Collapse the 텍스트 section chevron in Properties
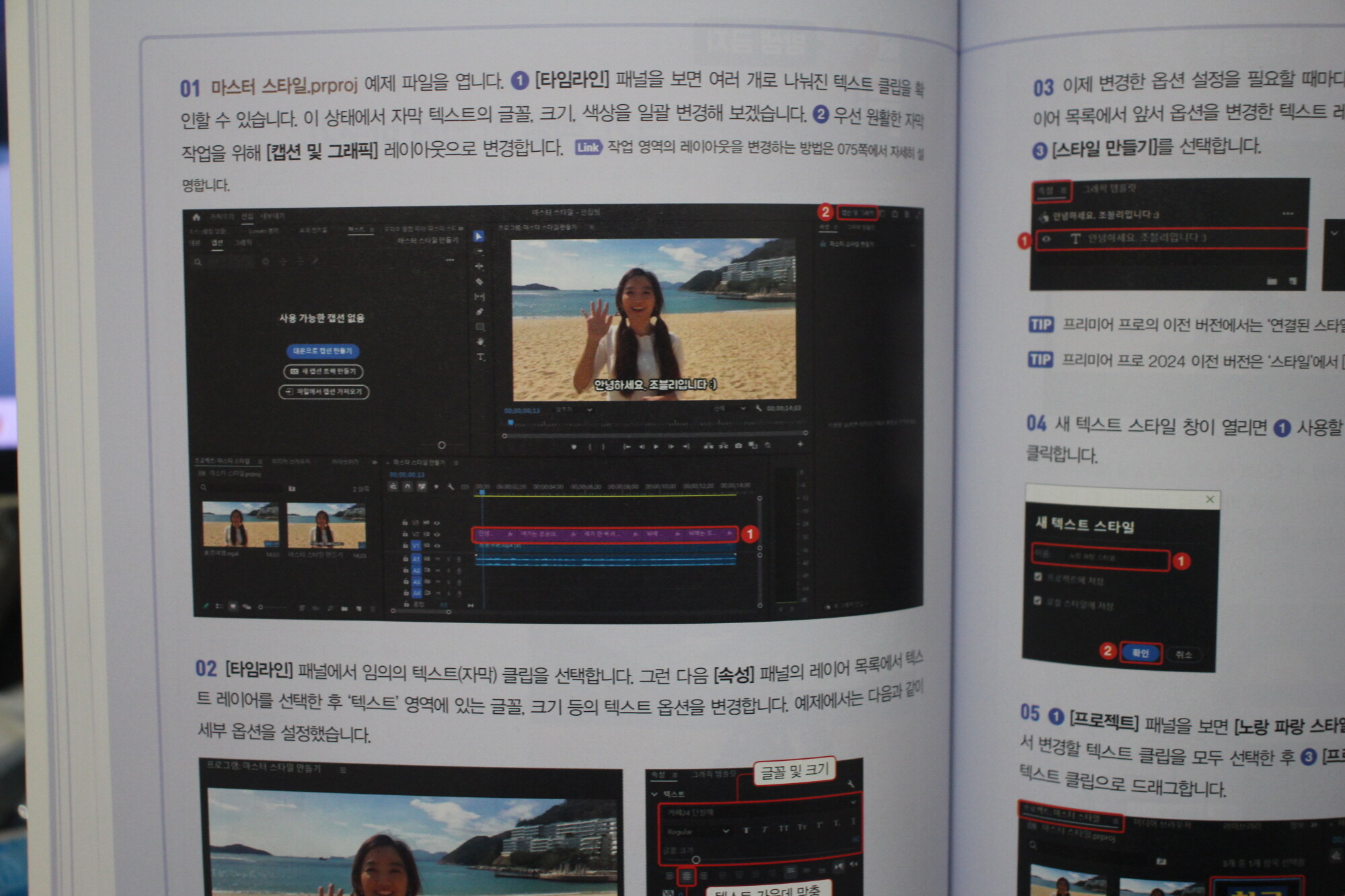 coord(654,794)
